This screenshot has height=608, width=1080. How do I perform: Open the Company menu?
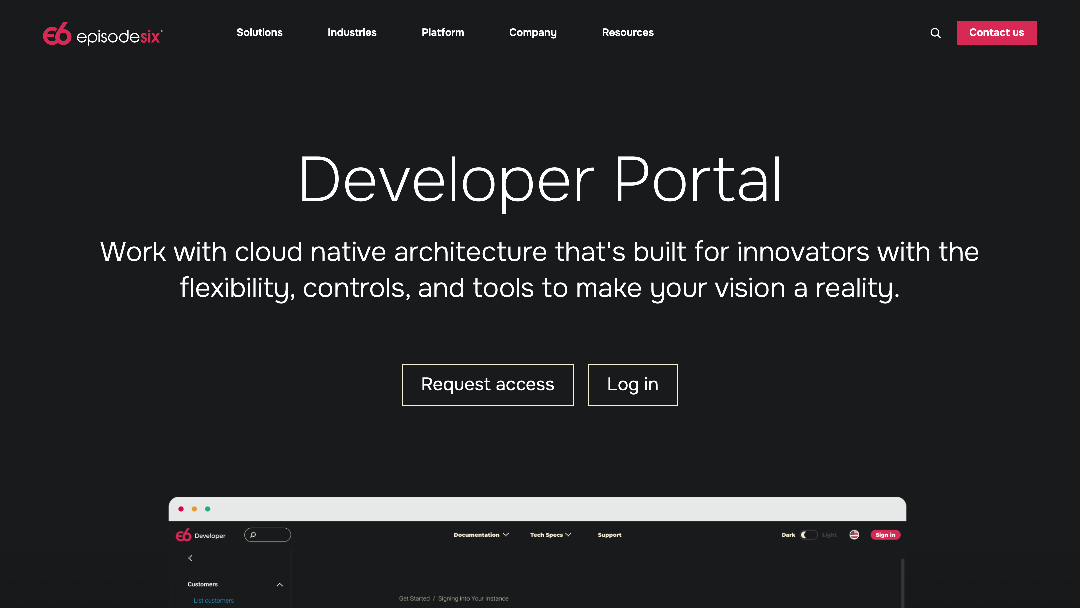pos(532,32)
